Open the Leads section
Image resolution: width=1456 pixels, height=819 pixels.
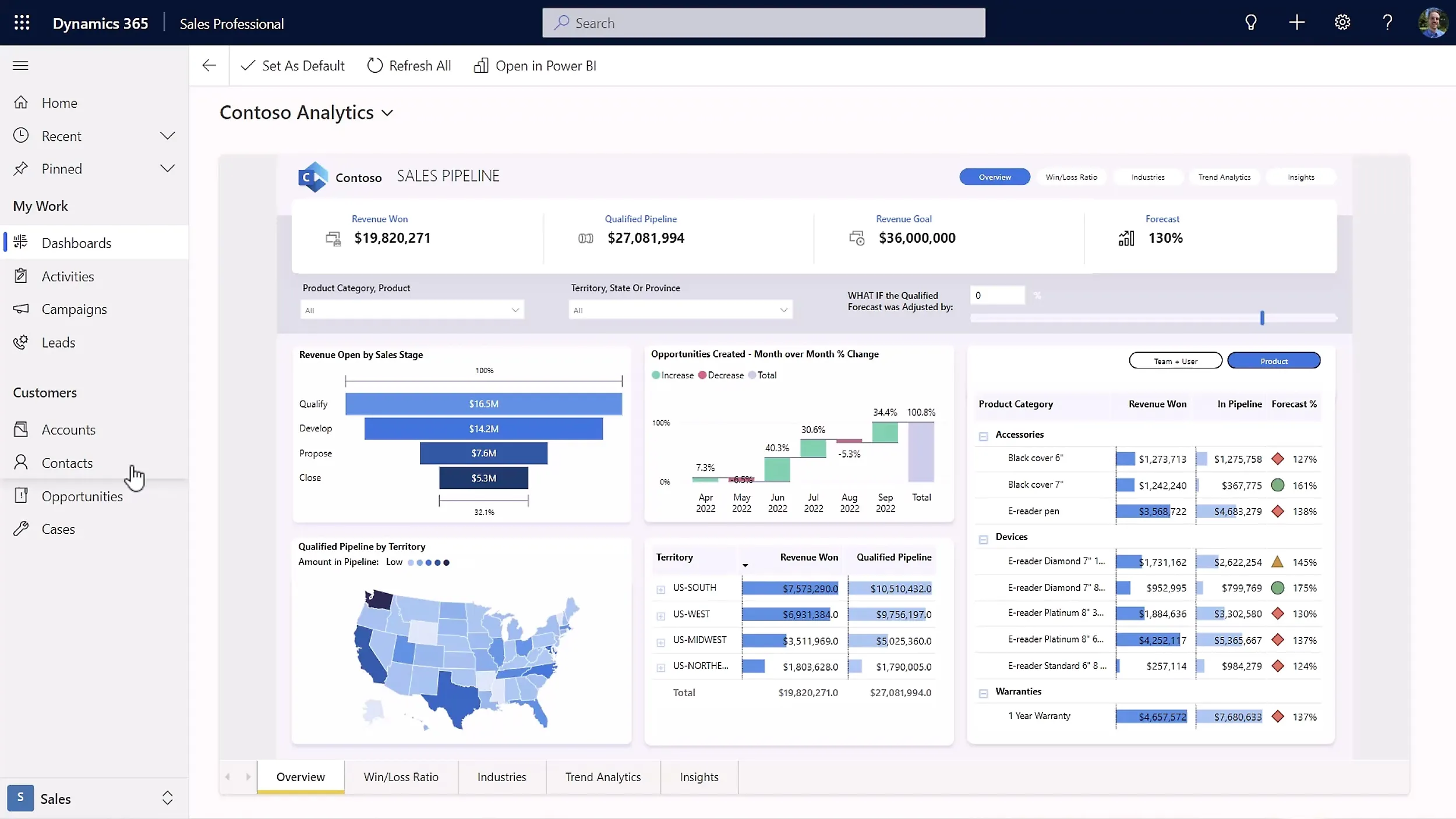coord(59,342)
